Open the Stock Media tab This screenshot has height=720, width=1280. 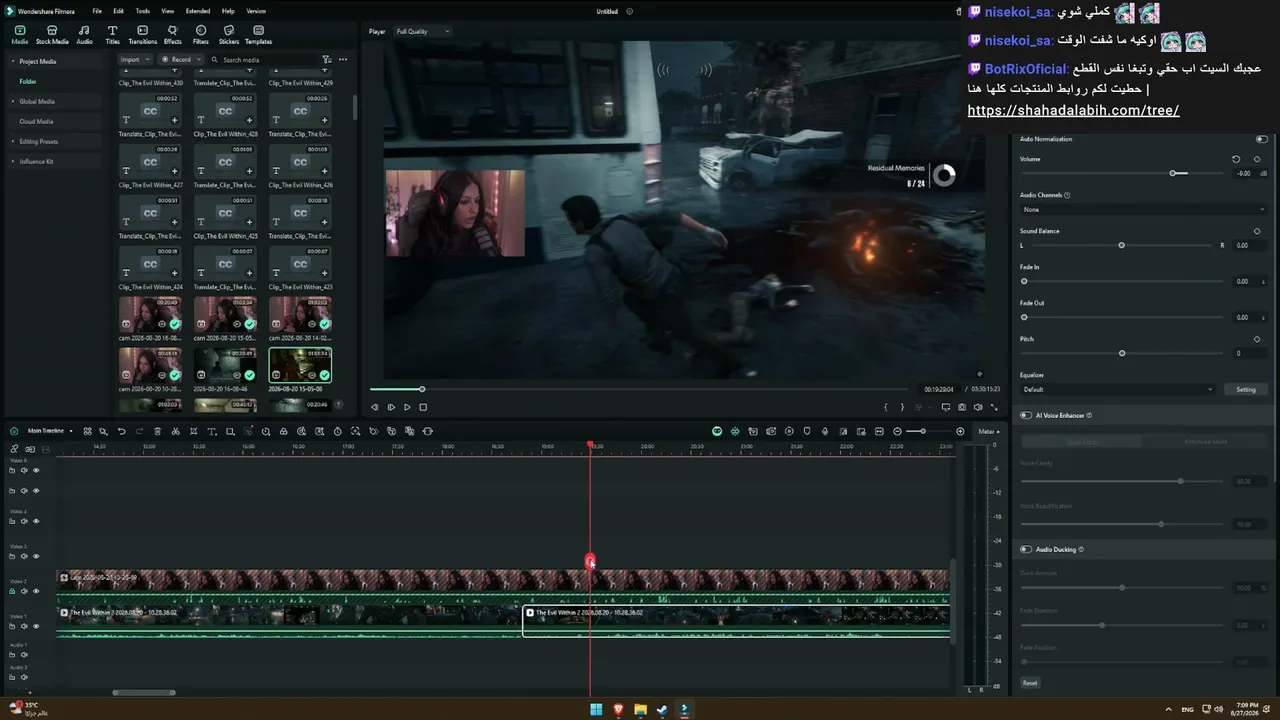pos(52,35)
